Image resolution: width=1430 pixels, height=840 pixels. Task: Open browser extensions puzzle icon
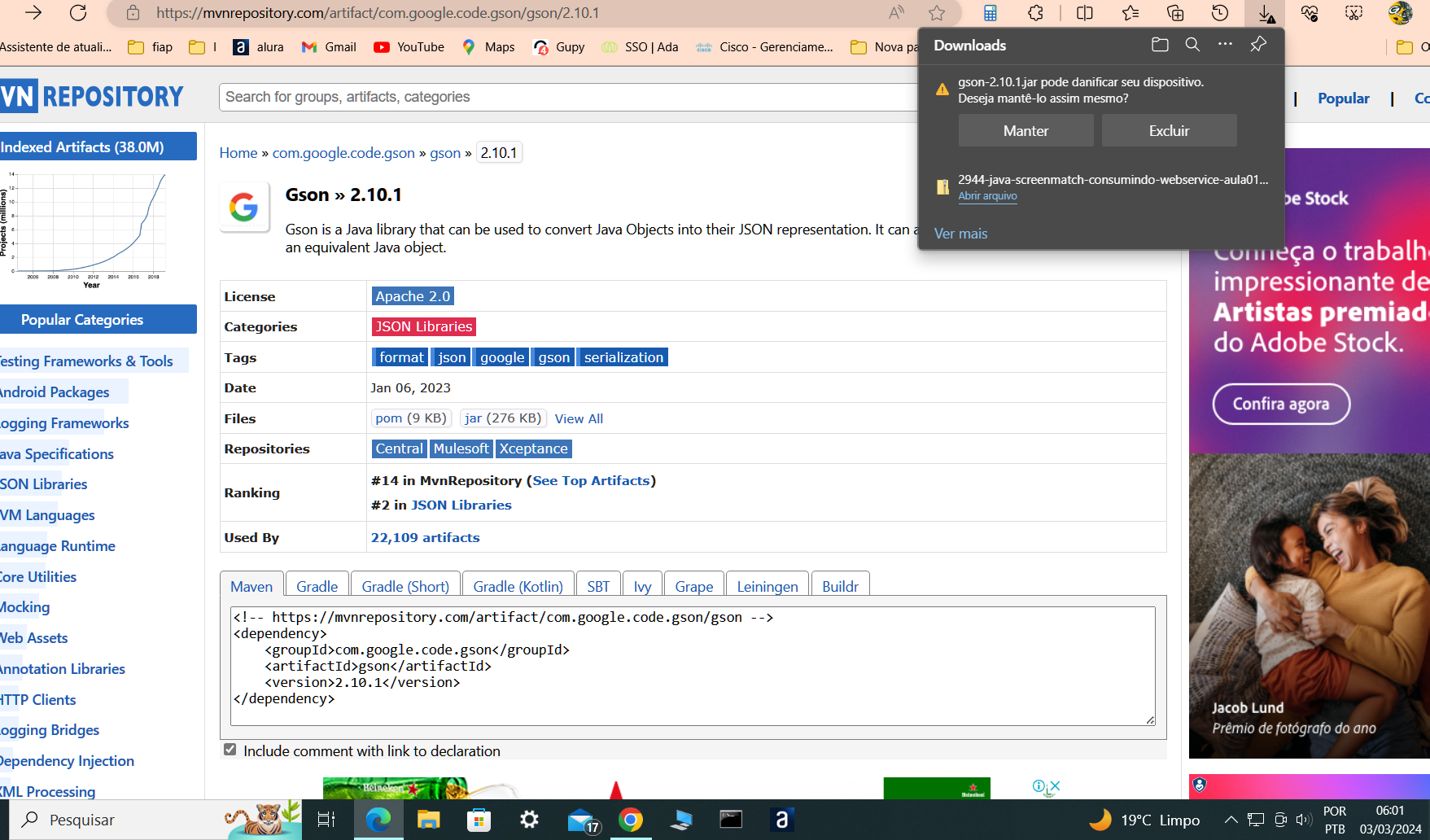pyautogui.click(x=1035, y=13)
